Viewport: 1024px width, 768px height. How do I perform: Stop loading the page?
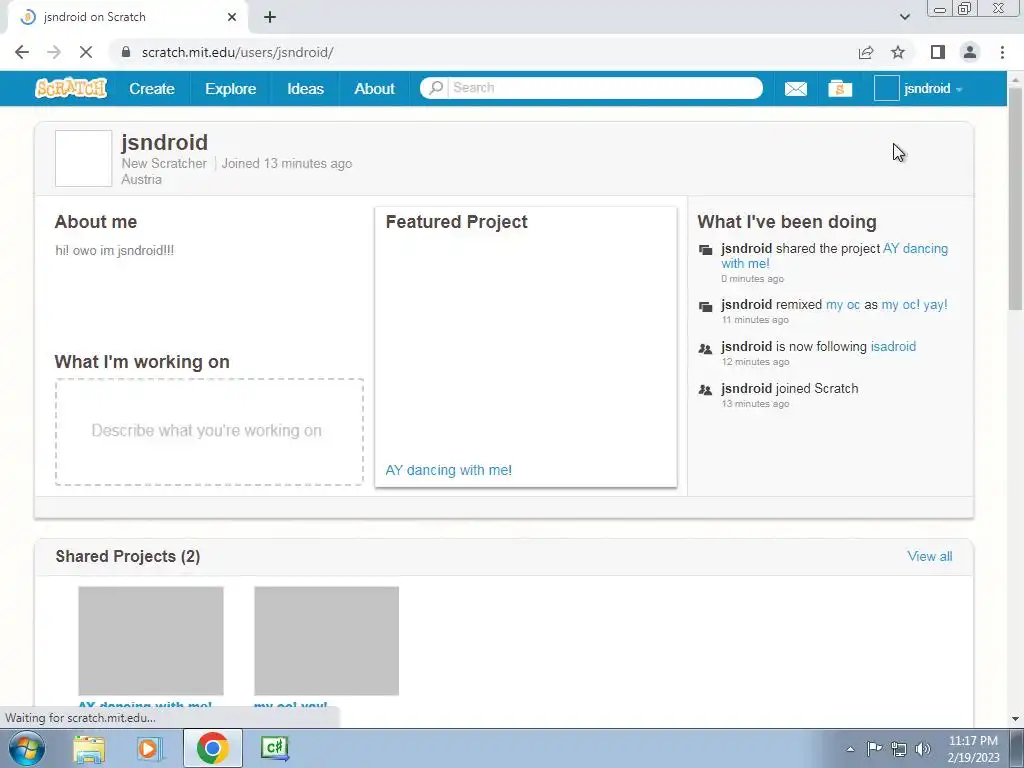(86, 52)
